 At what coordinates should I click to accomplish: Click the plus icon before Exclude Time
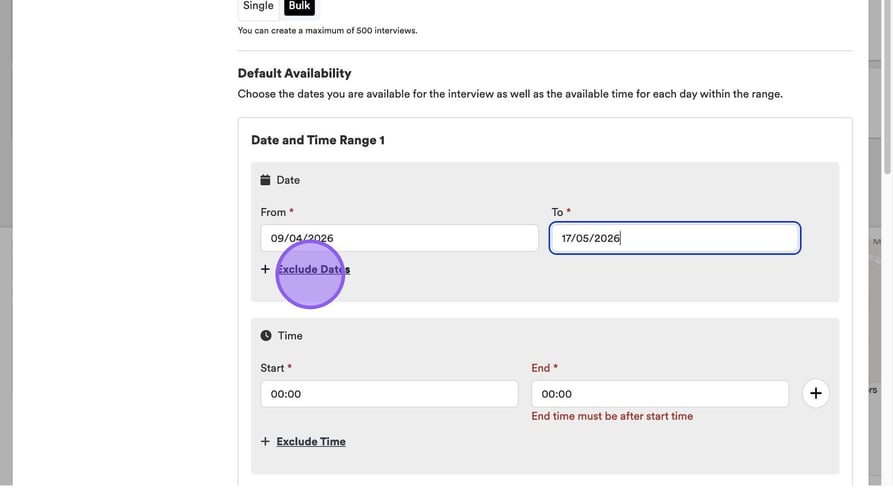tap(265, 442)
